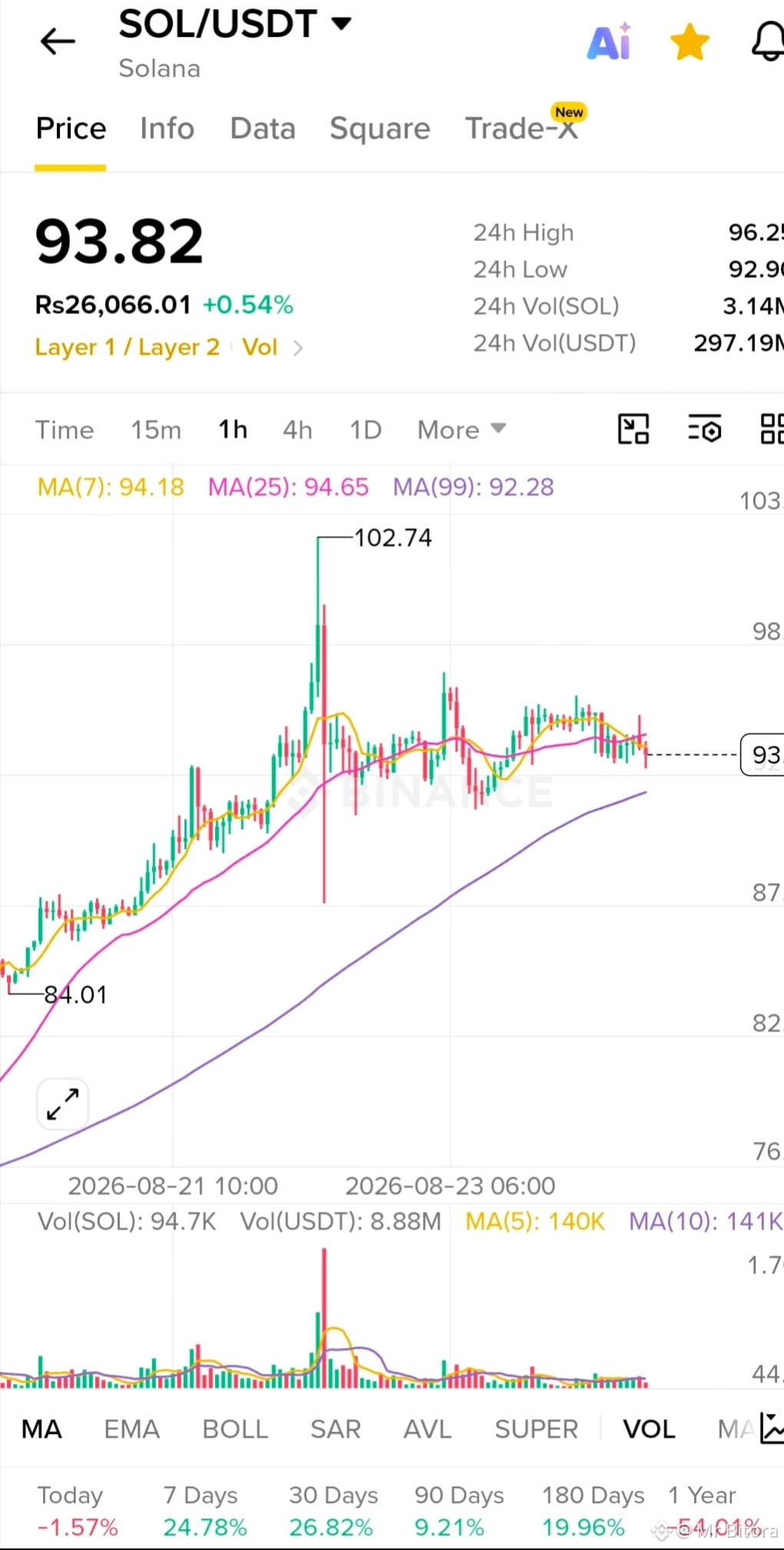Open the AI assistant icon
Viewport: 784px width, 1550px height.
click(x=610, y=42)
